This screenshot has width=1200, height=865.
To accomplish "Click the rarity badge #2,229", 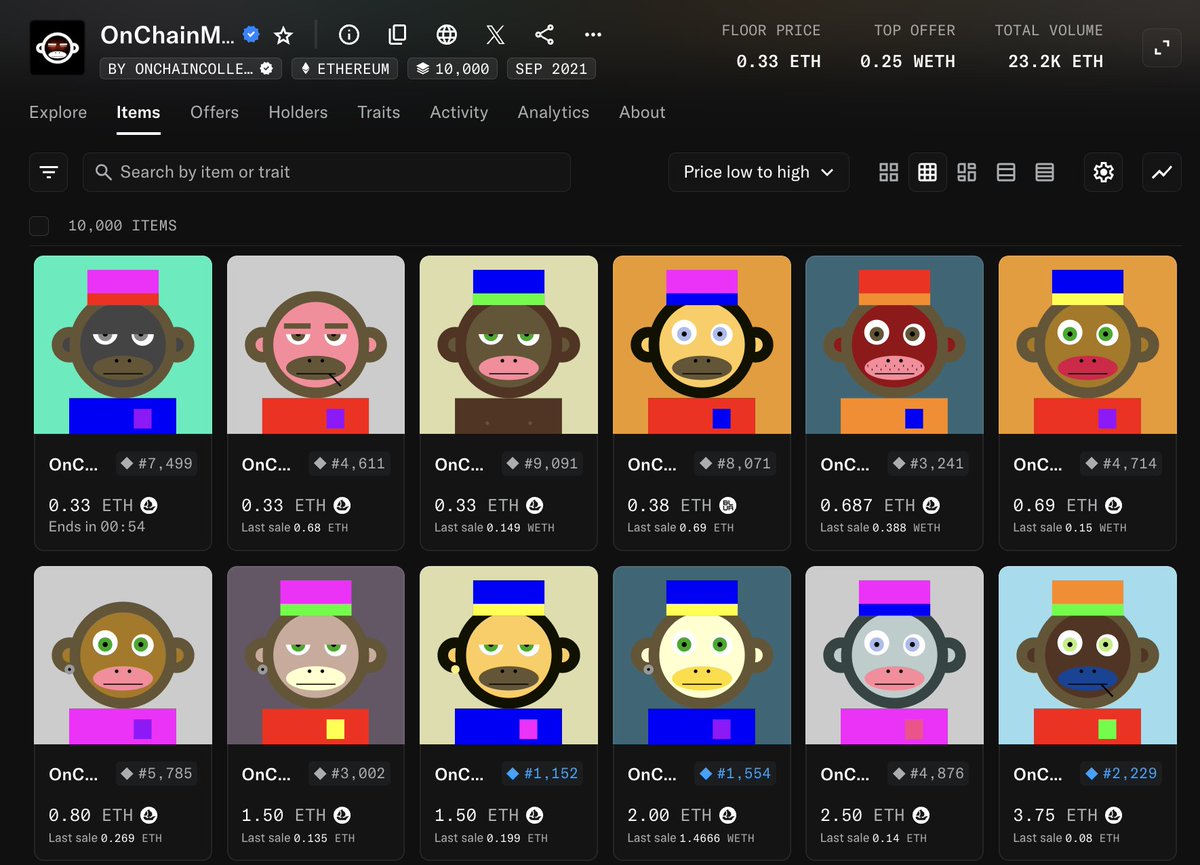I will (x=1119, y=774).
